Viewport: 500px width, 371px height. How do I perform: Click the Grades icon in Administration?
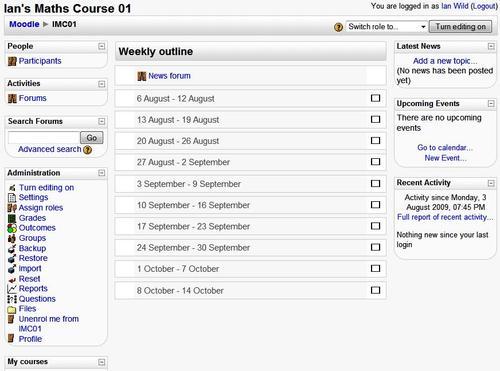coord(12,218)
